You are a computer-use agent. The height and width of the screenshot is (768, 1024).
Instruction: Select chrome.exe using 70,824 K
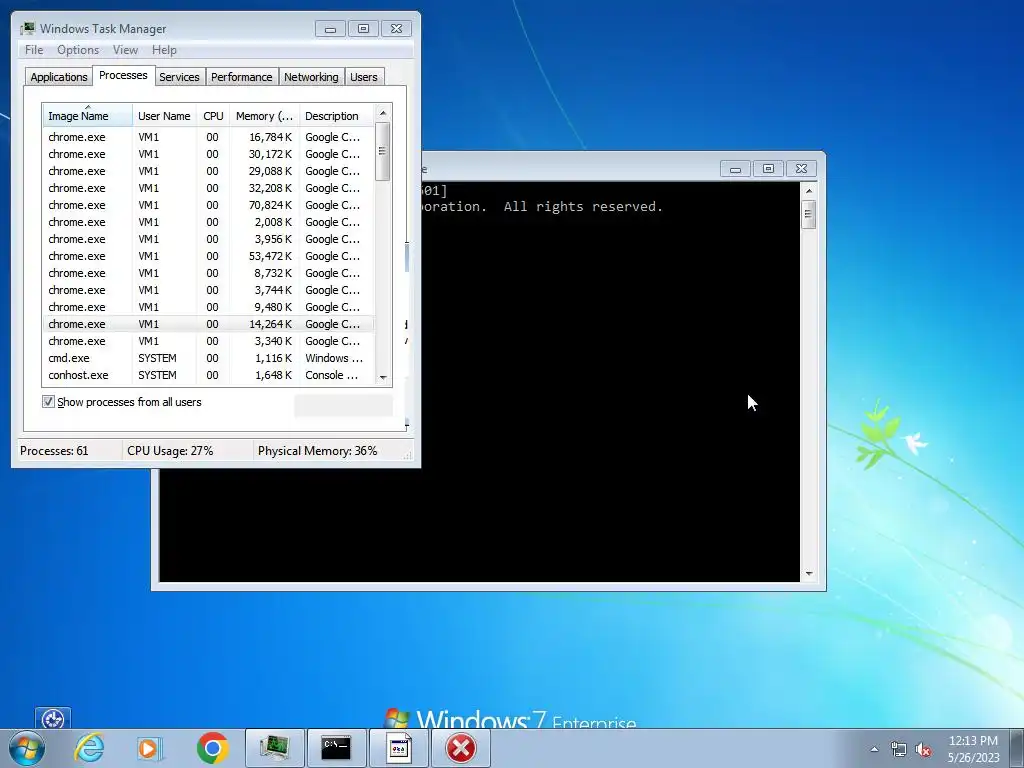(x=208, y=205)
